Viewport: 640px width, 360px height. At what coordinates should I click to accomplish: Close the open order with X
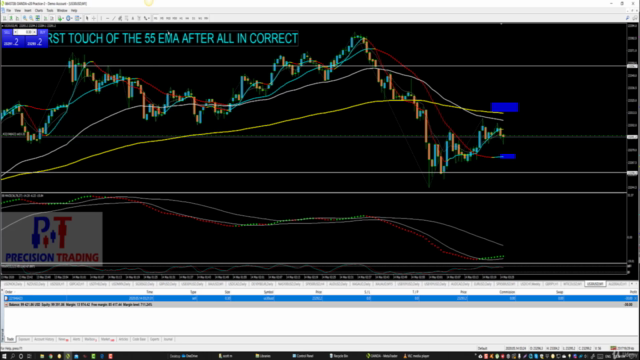click(635, 298)
